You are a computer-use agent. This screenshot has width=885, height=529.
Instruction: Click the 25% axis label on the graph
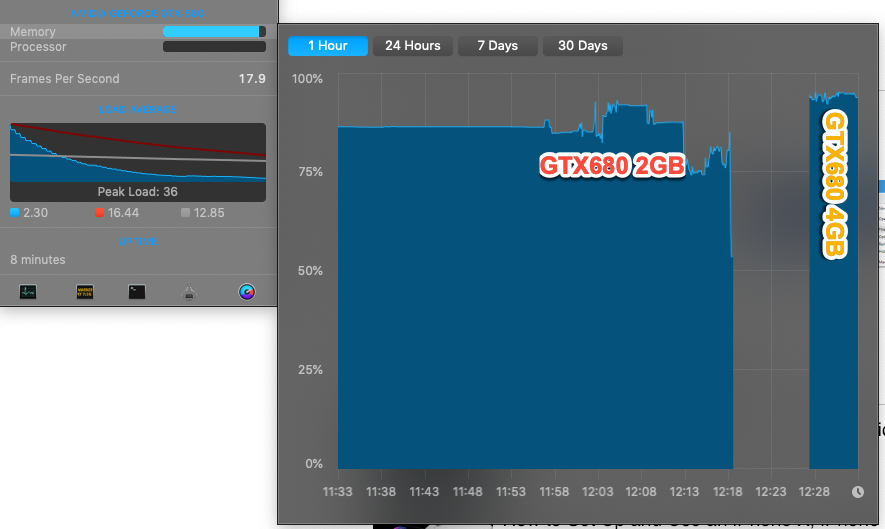pyautogui.click(x=310, y=370)
